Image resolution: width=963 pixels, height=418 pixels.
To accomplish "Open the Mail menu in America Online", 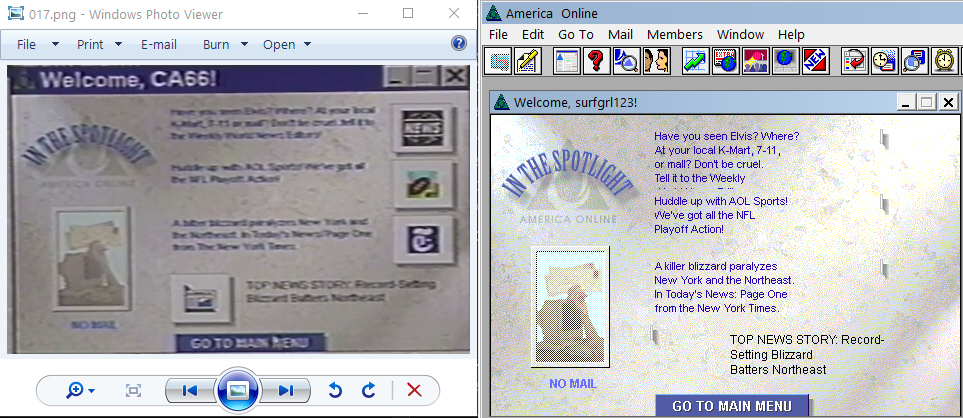I will [x=620, y=34].
